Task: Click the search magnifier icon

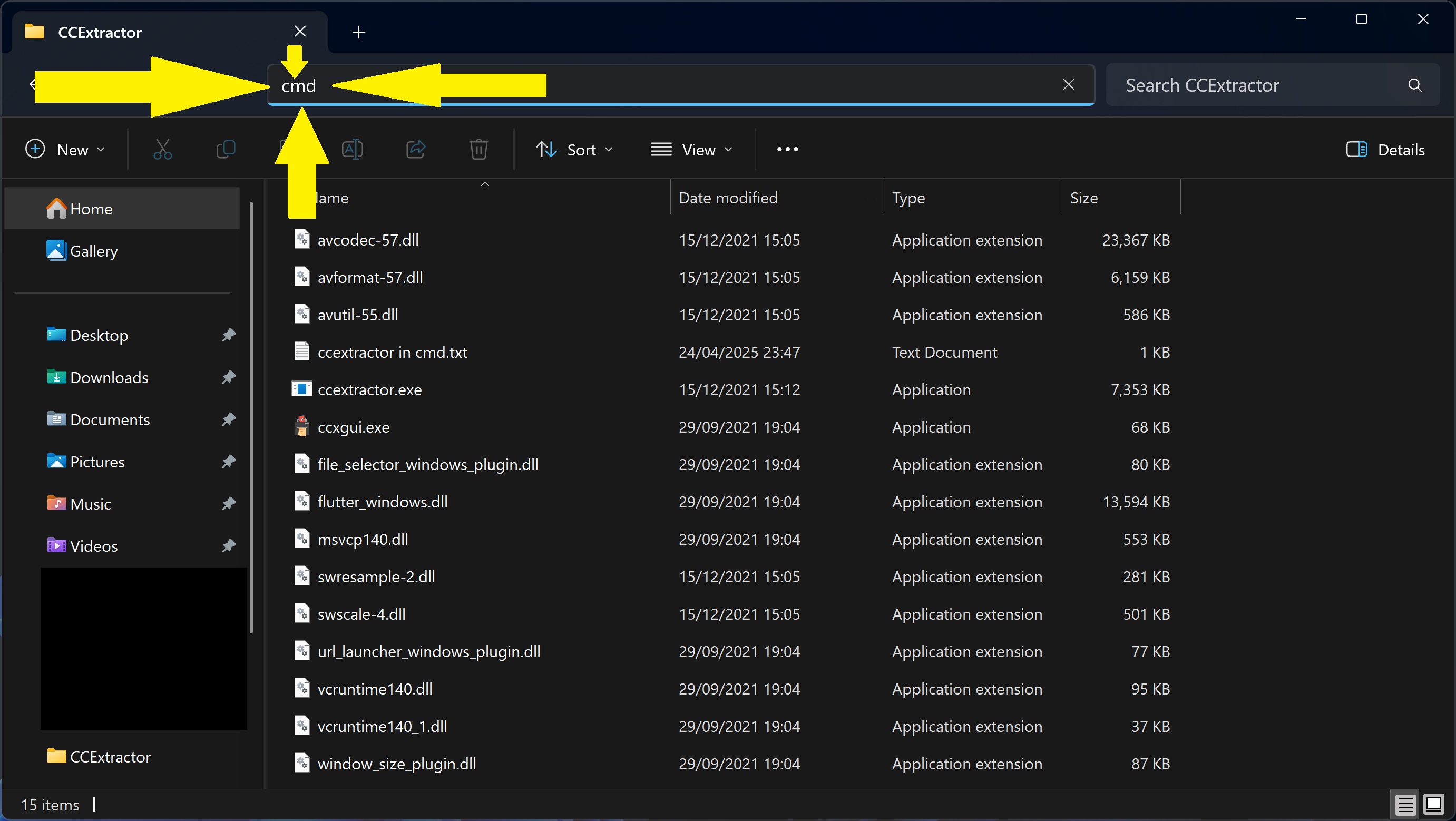Action: point(1415,85)
